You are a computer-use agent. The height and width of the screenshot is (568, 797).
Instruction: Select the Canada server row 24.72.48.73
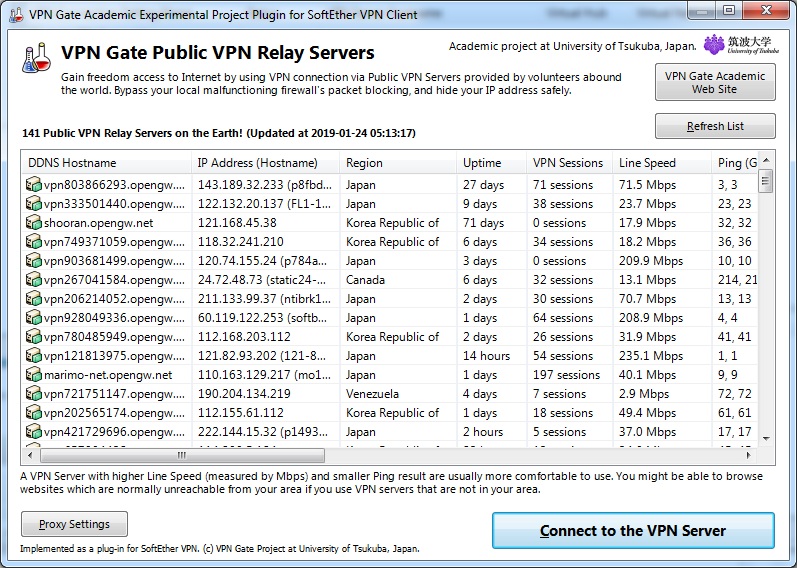pyautogui.click(x=400, y=280)
